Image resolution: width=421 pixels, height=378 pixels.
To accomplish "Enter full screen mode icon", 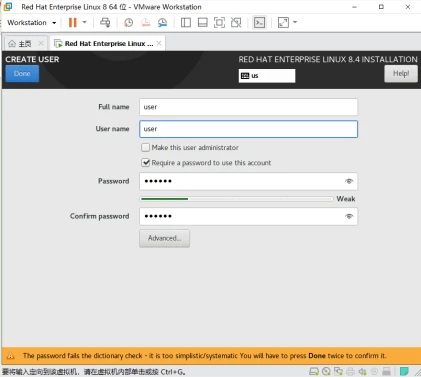I will (219, 22).
